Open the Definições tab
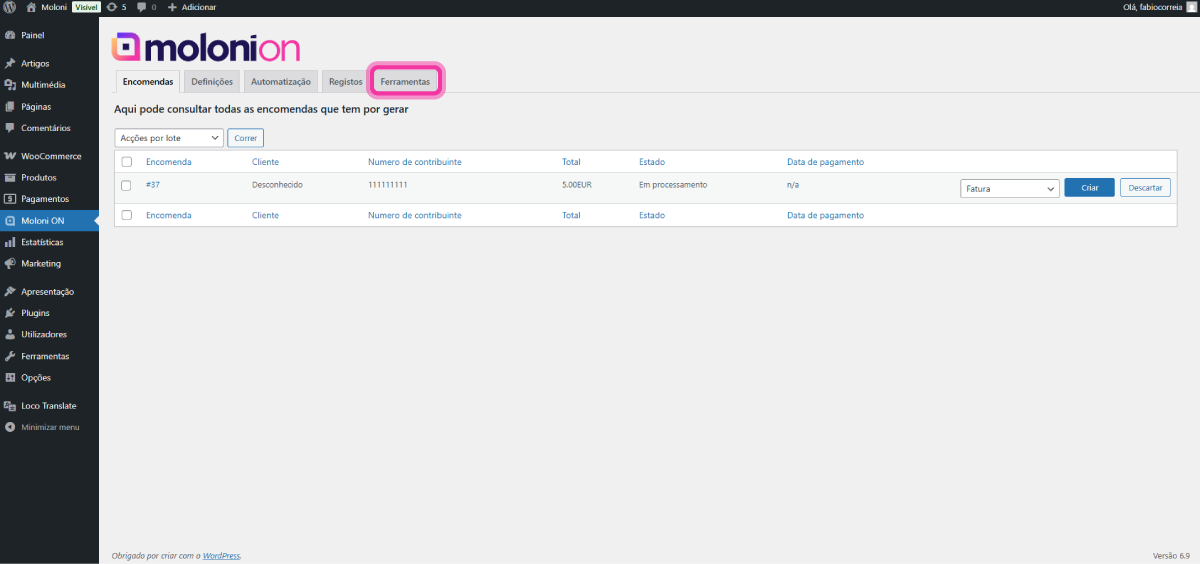This screenshot has height=564, width=1200. [212, 81]
